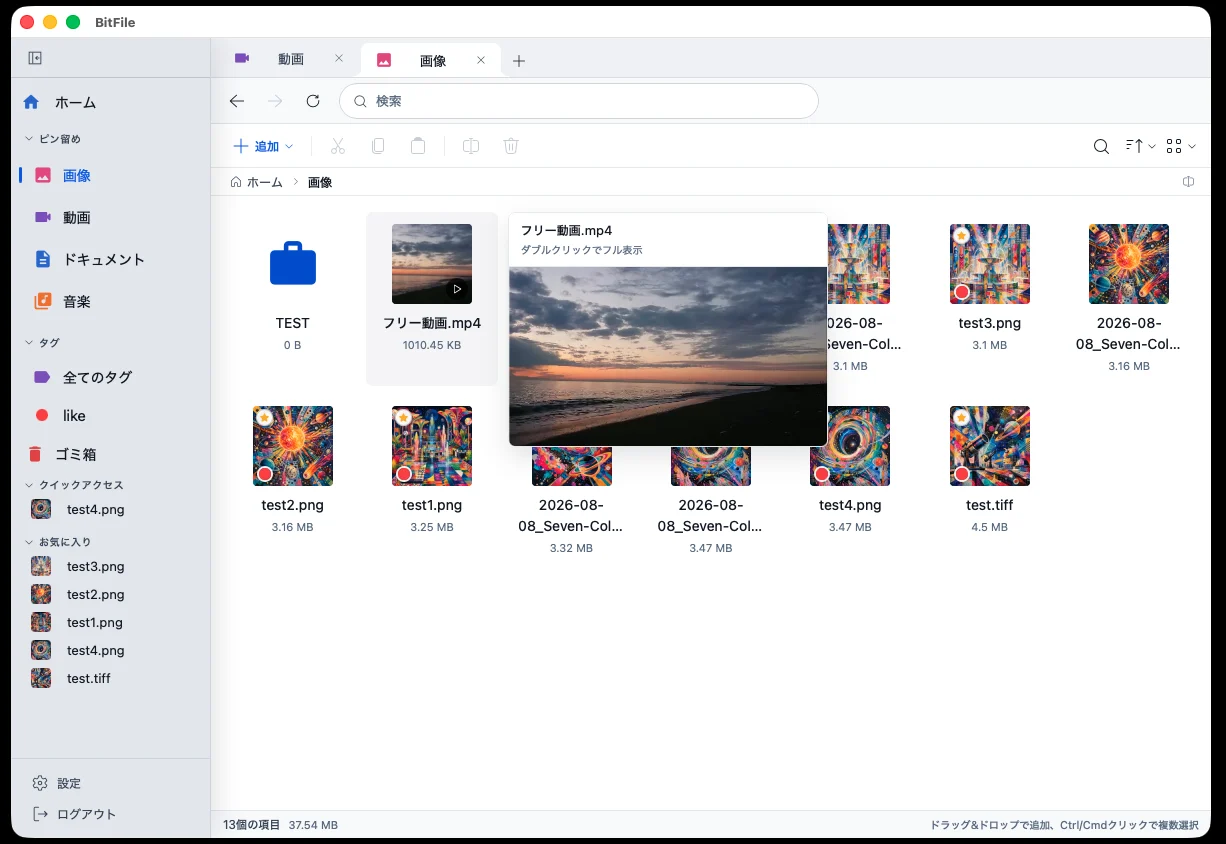Toggle the preview pane icon right of breadcrumb
This screenshot has width=1226, height=844.
click(x=1189, y=182)
